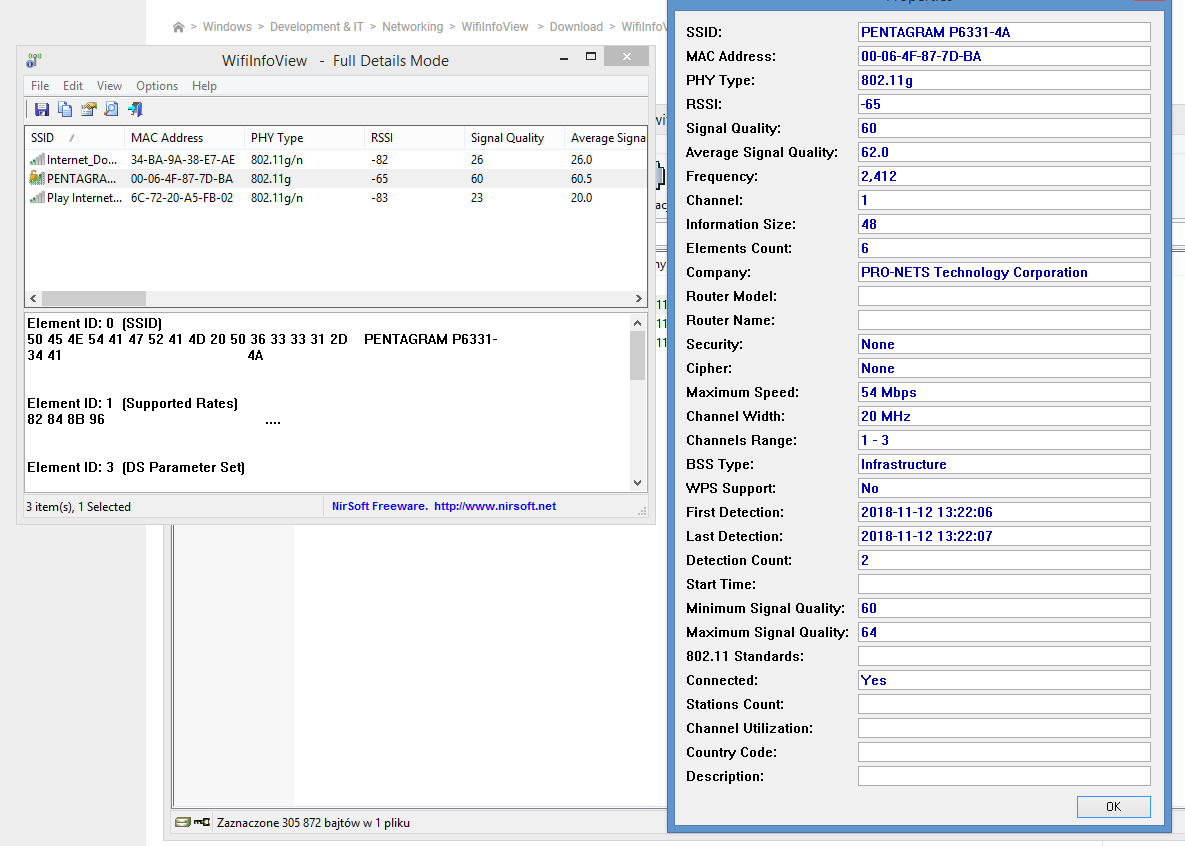Click the Download breadcrumb link
Viewport: 1185px width, 846px height.
(576, 27)
